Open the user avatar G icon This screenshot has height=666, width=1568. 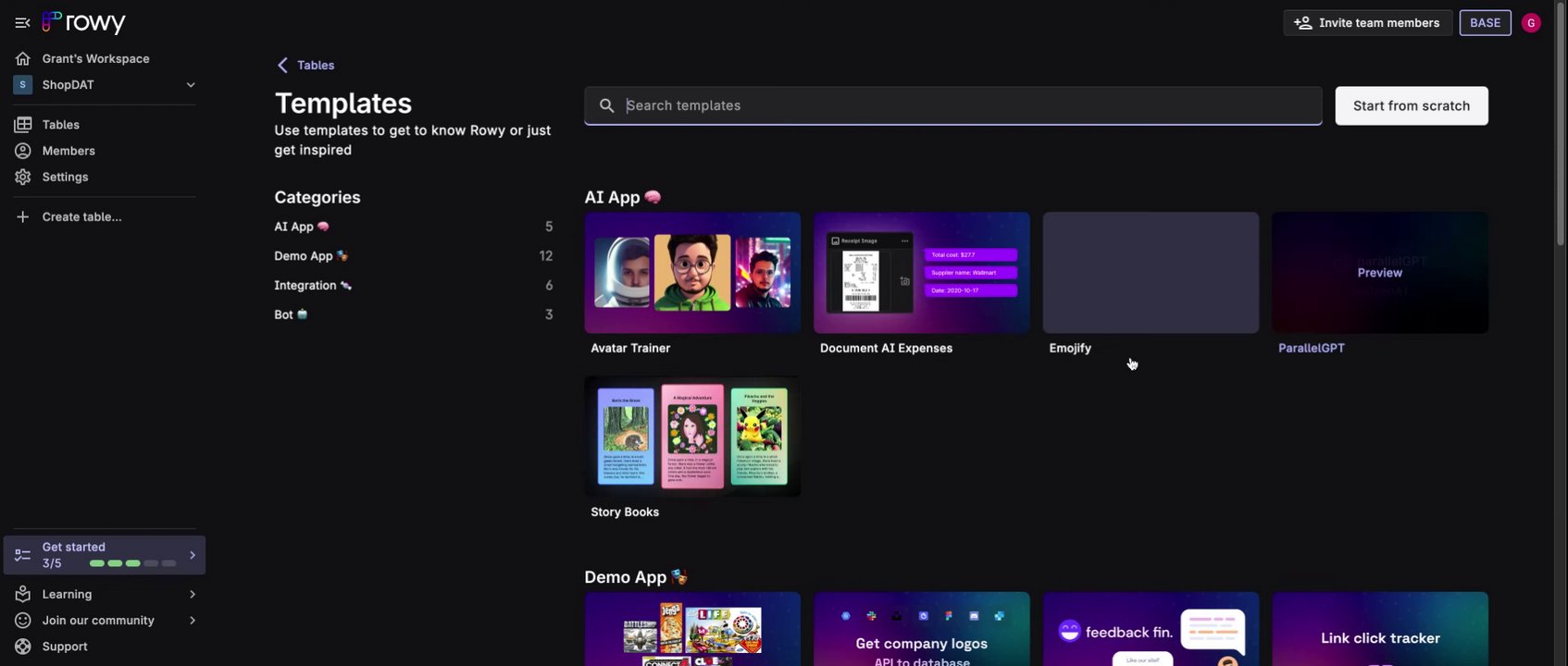[x=1531, y=23]
